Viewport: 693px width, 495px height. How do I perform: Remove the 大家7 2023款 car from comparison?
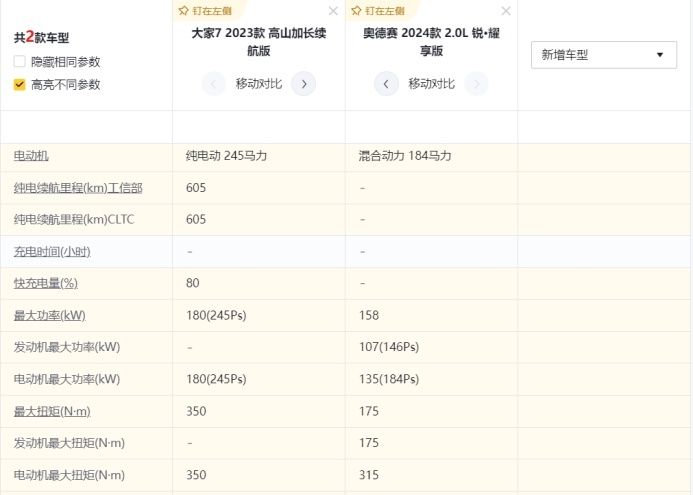click(333, 11)
